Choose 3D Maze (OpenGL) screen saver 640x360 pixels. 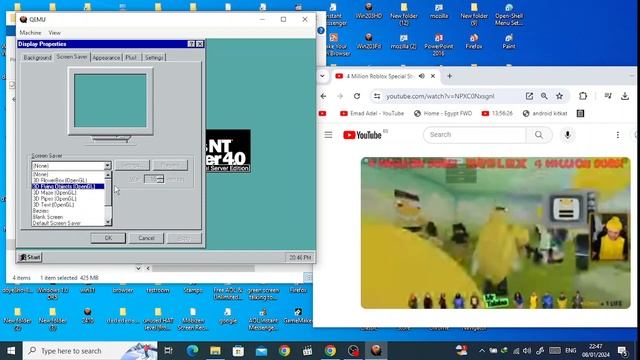pos(55,192)
